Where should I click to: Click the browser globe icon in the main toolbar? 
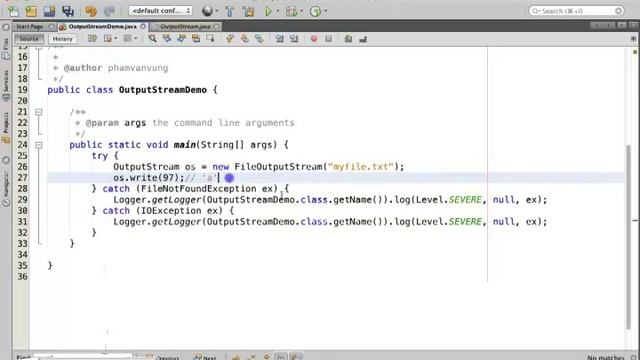click(x=207, y=11)
